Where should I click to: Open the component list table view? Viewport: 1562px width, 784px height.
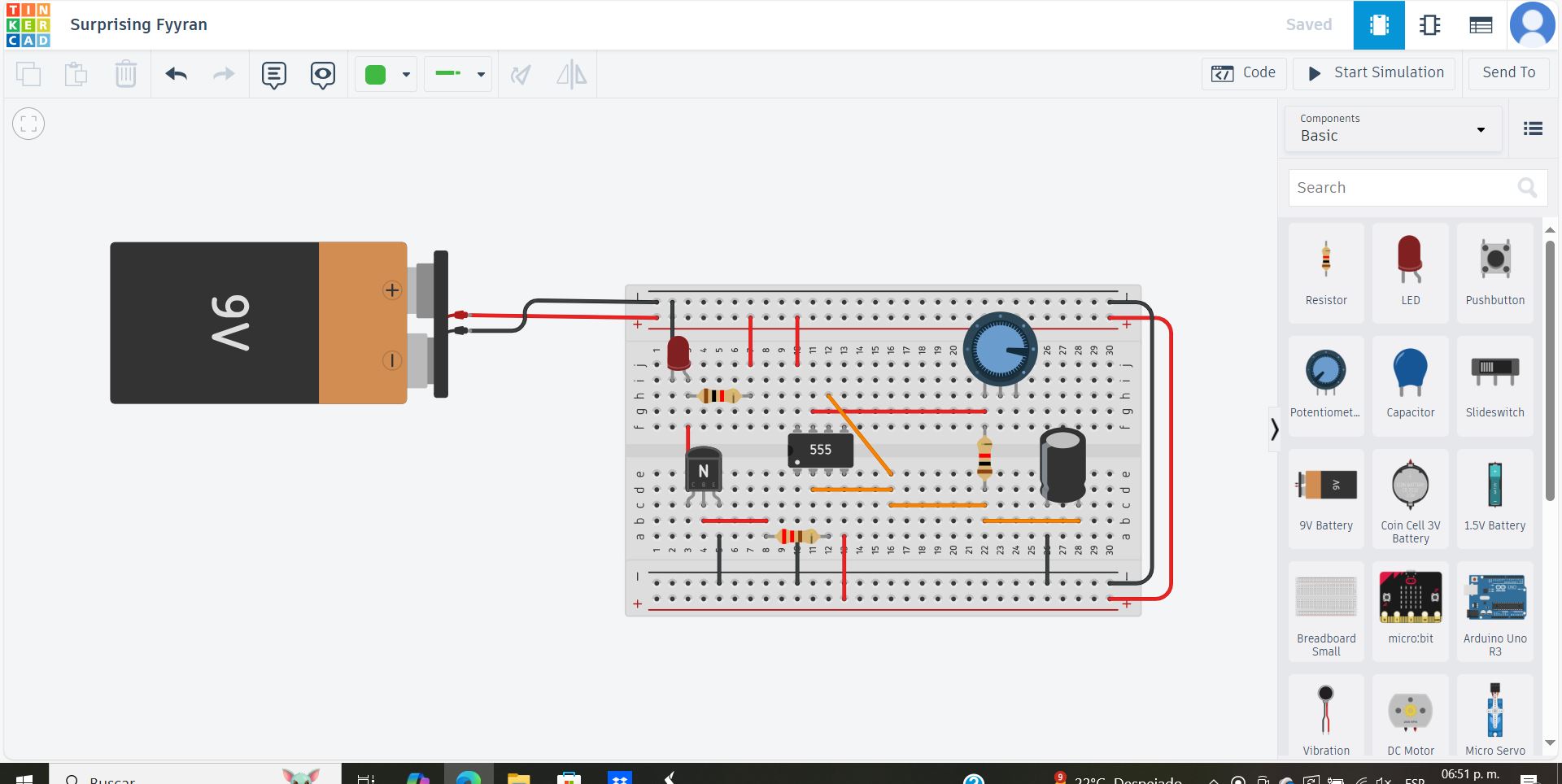coord(1481,24)
